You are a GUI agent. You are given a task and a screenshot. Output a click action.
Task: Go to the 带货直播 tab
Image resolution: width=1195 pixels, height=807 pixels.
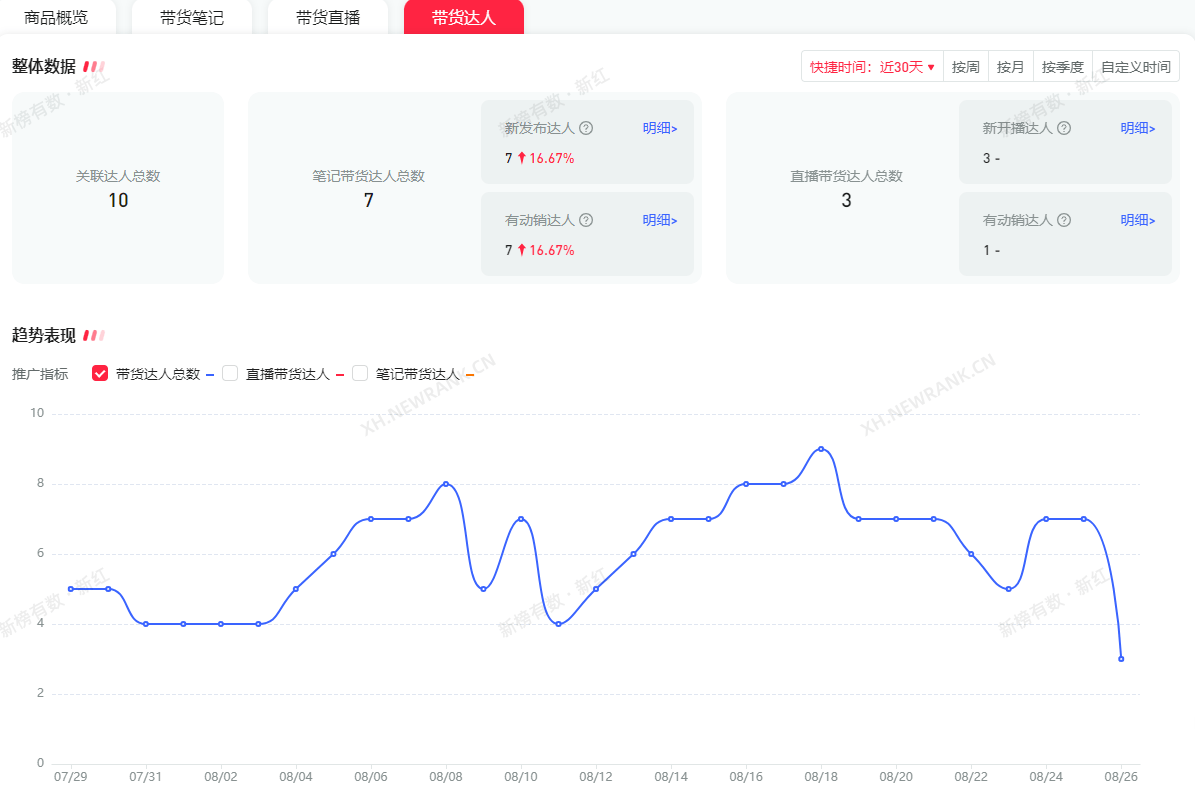tap(328, 18)
